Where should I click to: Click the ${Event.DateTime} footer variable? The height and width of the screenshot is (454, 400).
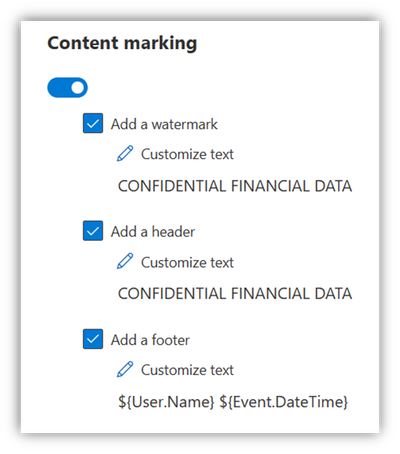click(x=284, y=402)
